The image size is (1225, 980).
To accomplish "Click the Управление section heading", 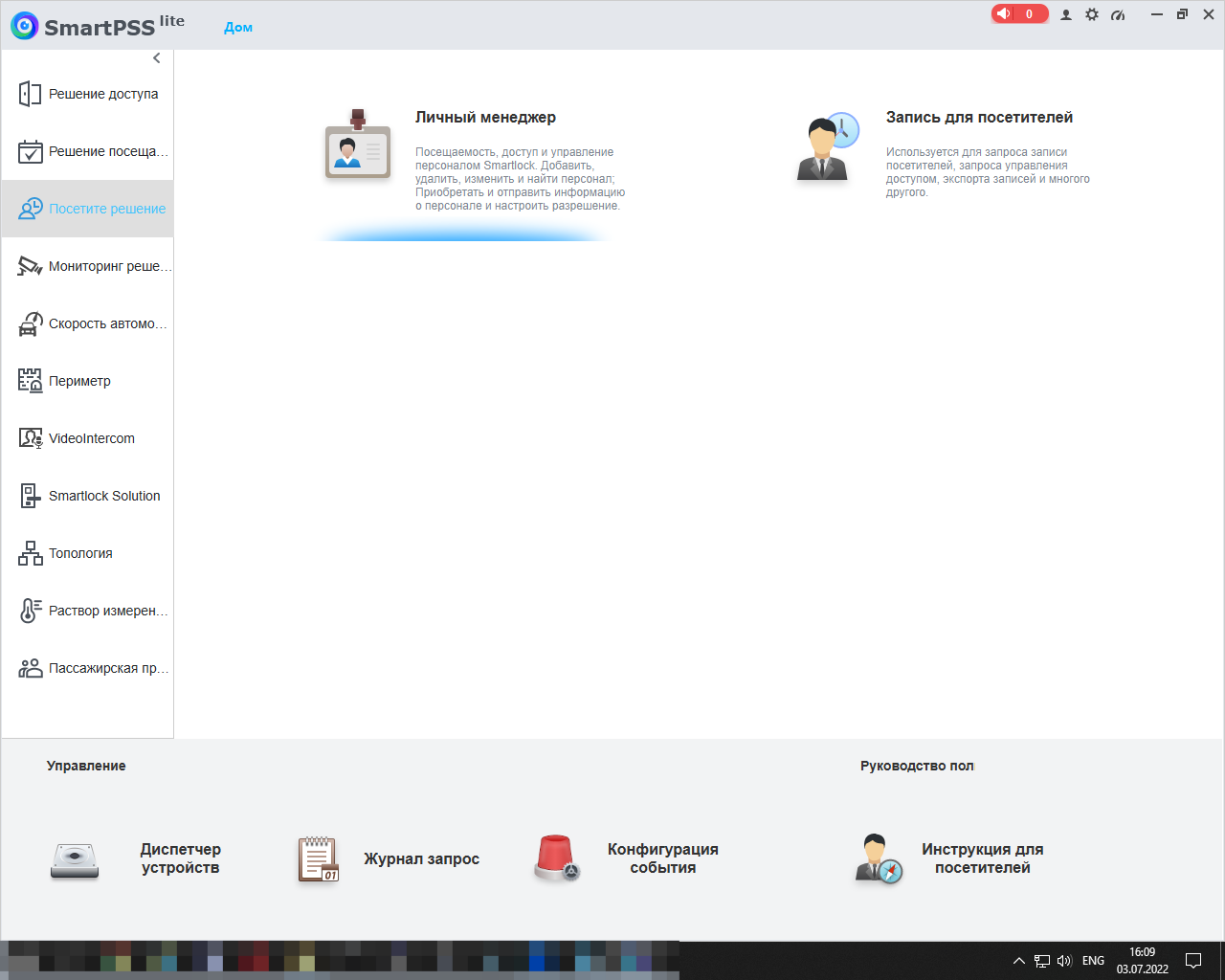I will coord(86,766).
